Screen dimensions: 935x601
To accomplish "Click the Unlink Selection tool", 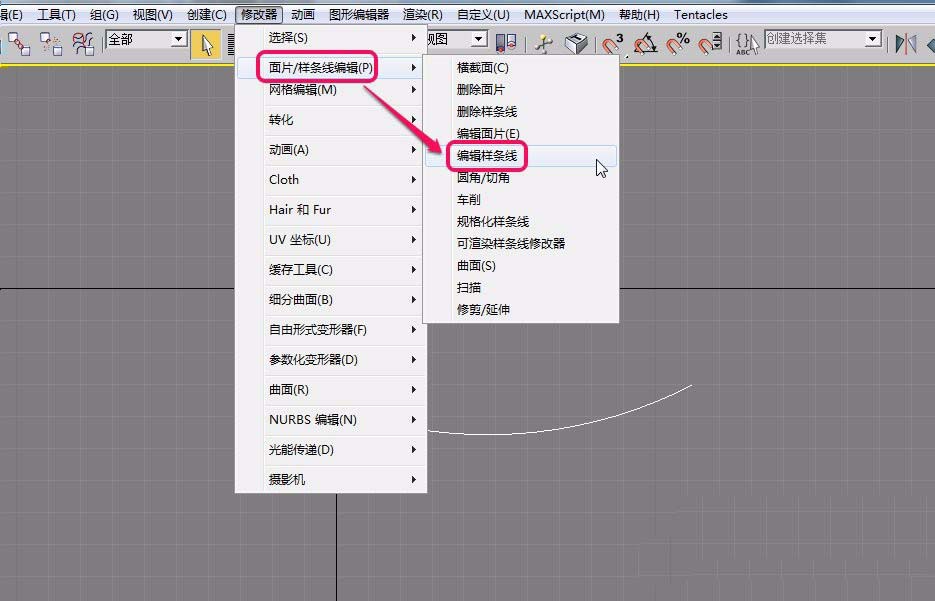I will (x=51, y=44).
